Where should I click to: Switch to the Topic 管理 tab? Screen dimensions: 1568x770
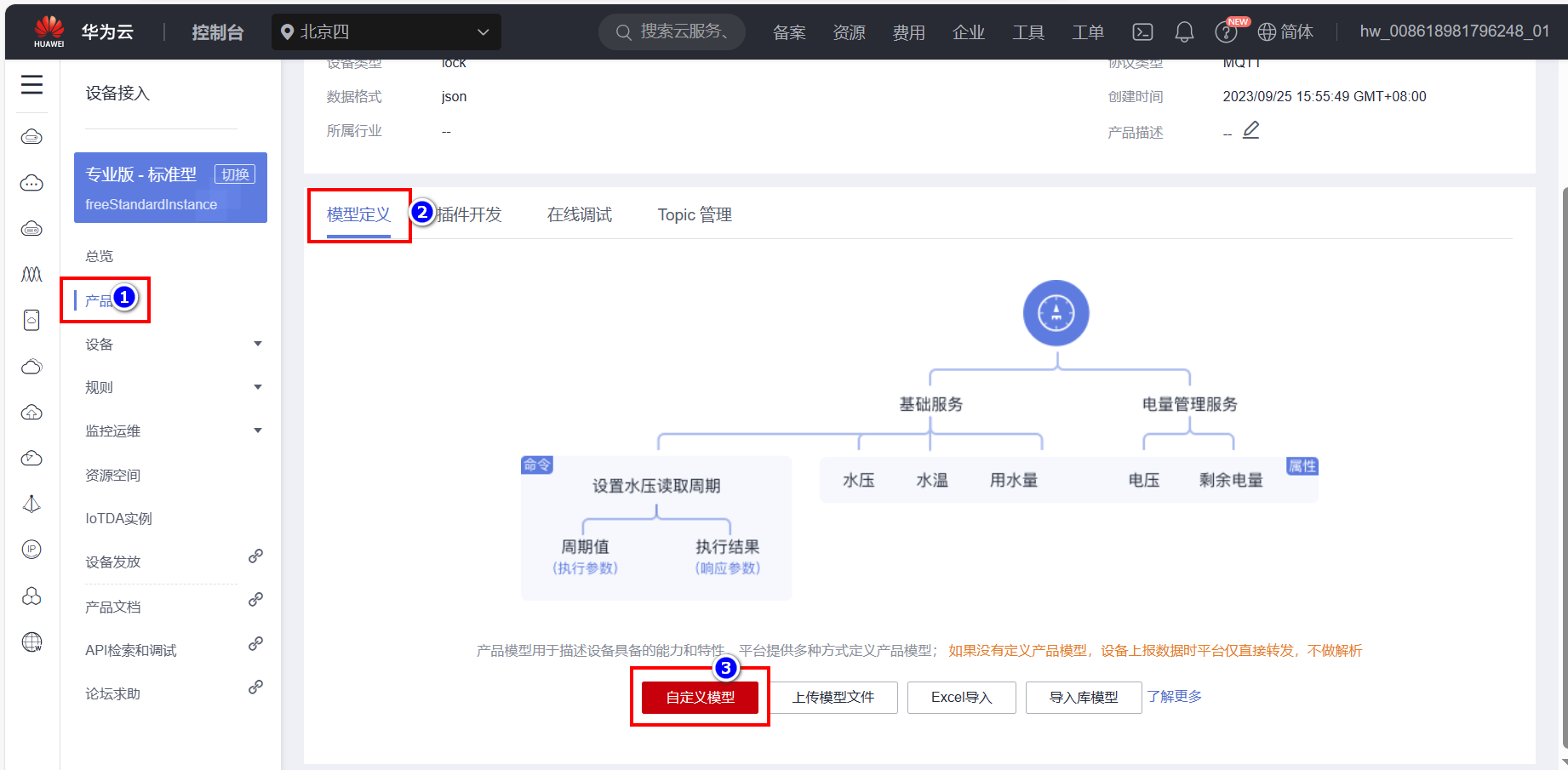click(695, 215)
